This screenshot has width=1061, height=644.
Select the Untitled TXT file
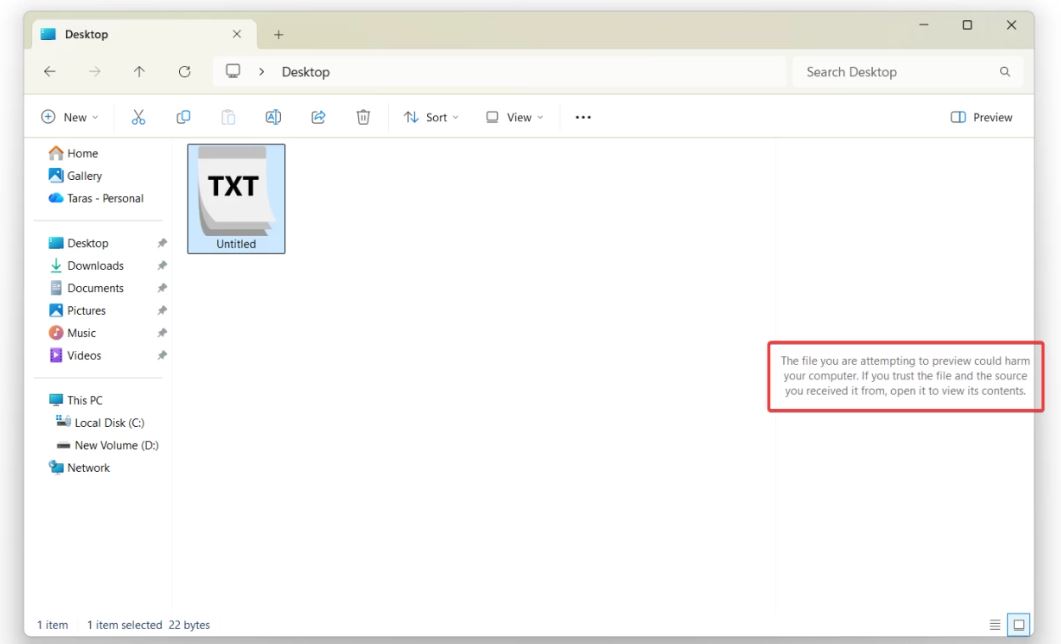coord(236,198)
